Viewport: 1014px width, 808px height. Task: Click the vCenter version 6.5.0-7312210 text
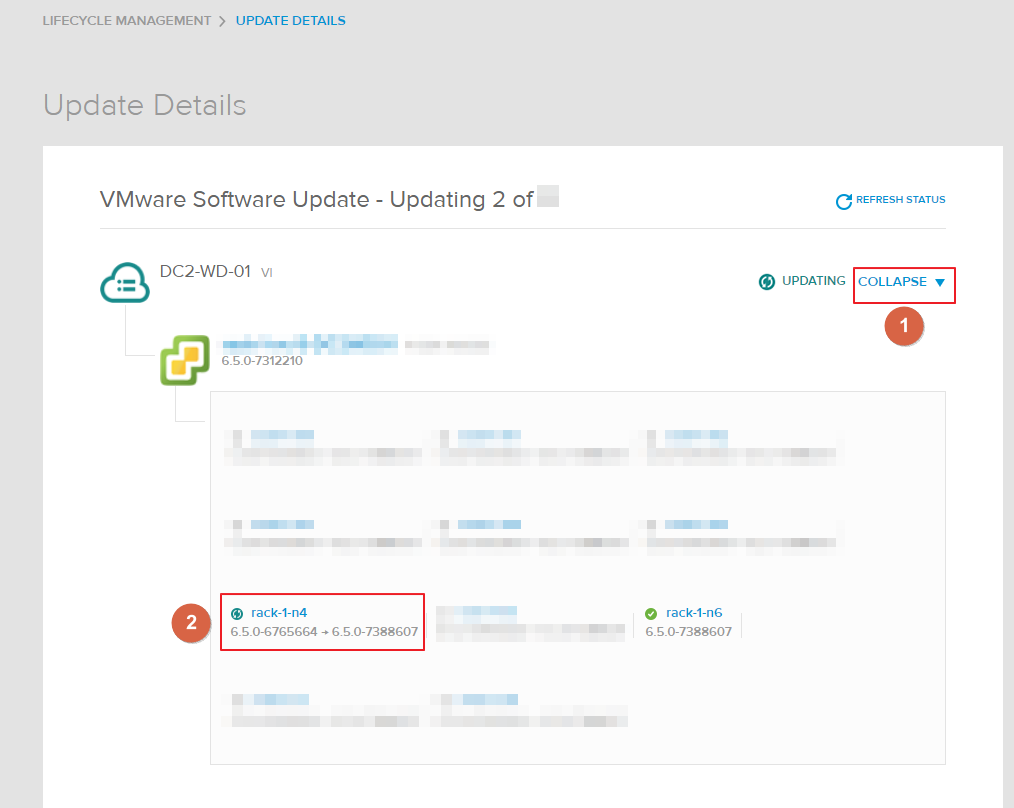(262, 361)
